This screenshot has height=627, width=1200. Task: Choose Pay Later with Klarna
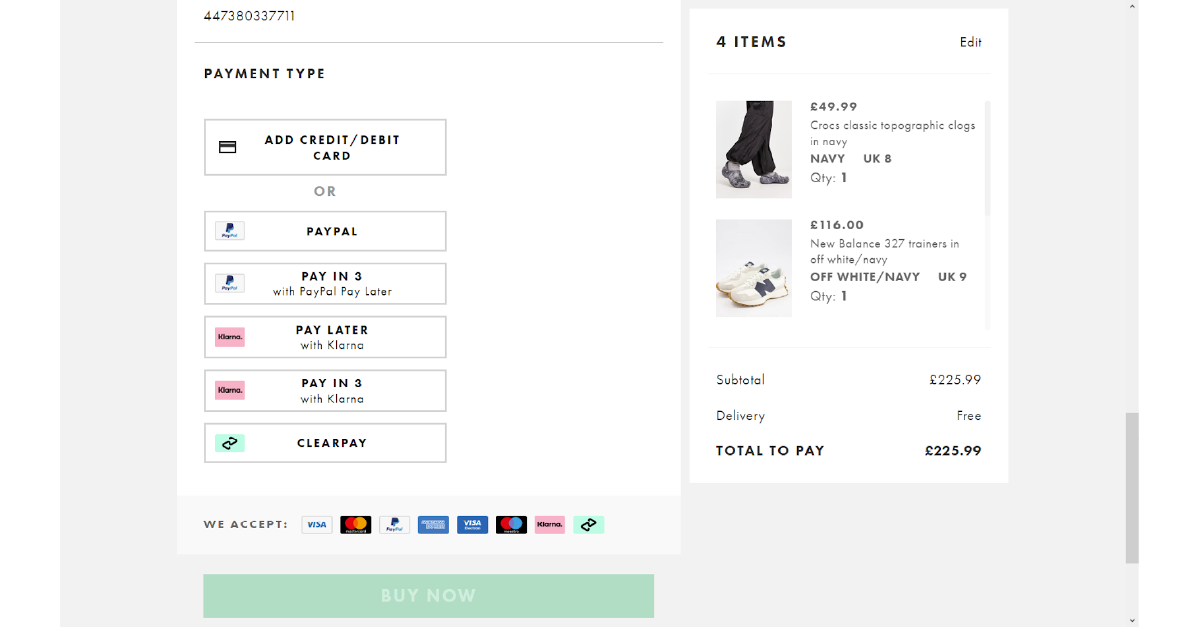325,337
